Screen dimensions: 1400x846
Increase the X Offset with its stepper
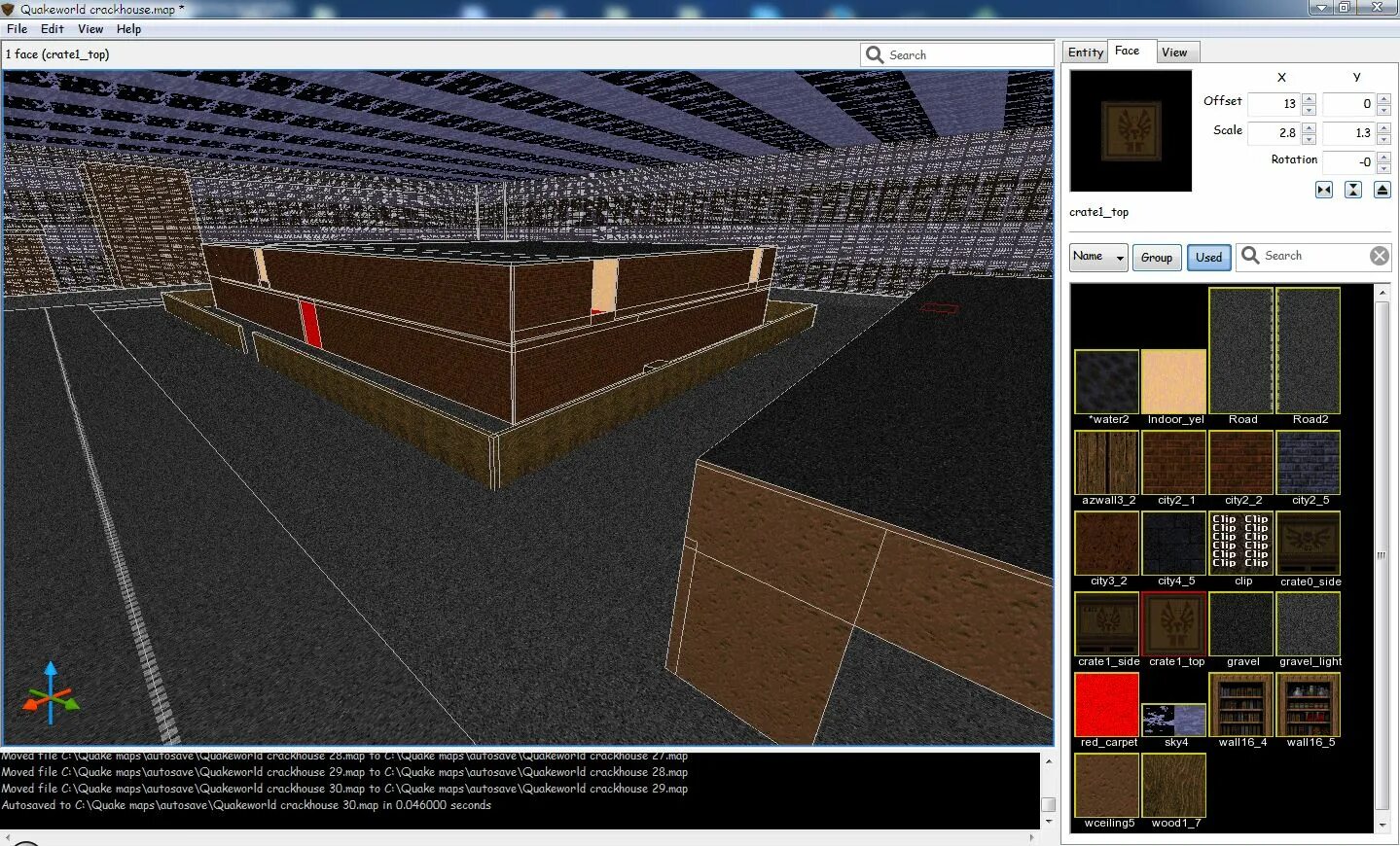(x=1310, y=98)
